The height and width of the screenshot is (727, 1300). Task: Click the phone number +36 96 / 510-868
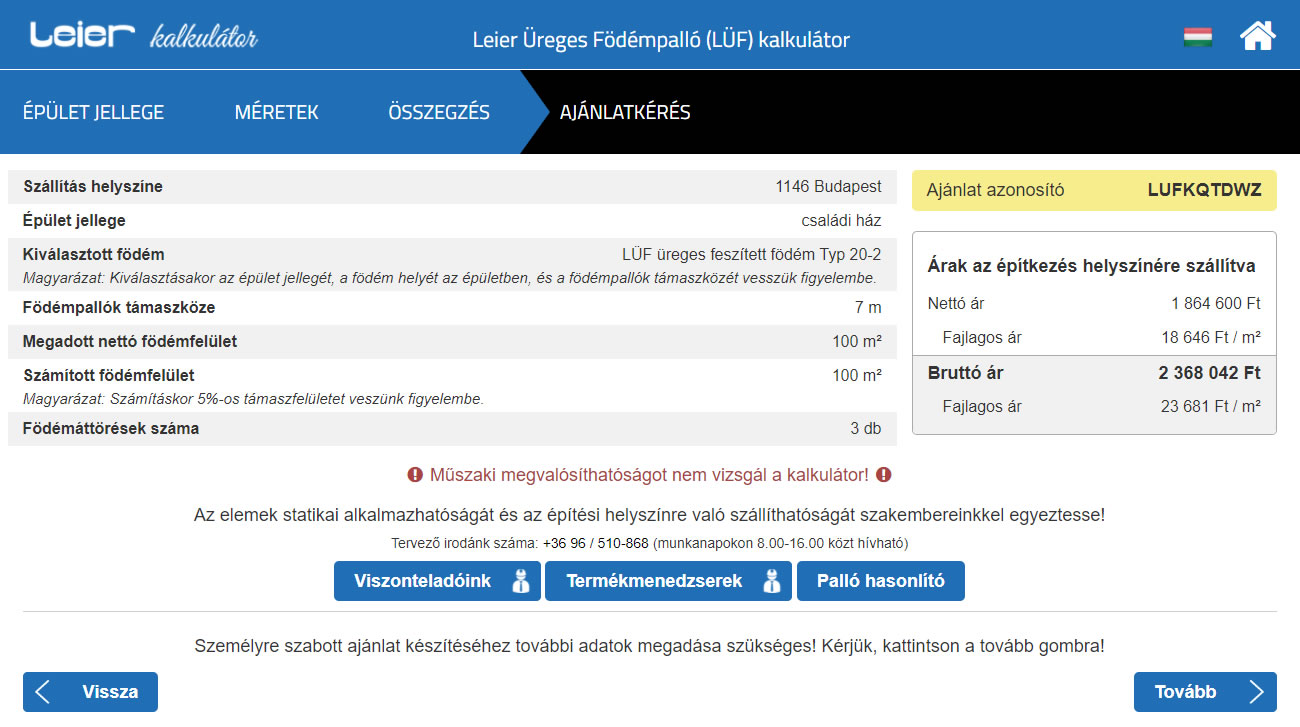pyautogui.click(x=595, y=544)
